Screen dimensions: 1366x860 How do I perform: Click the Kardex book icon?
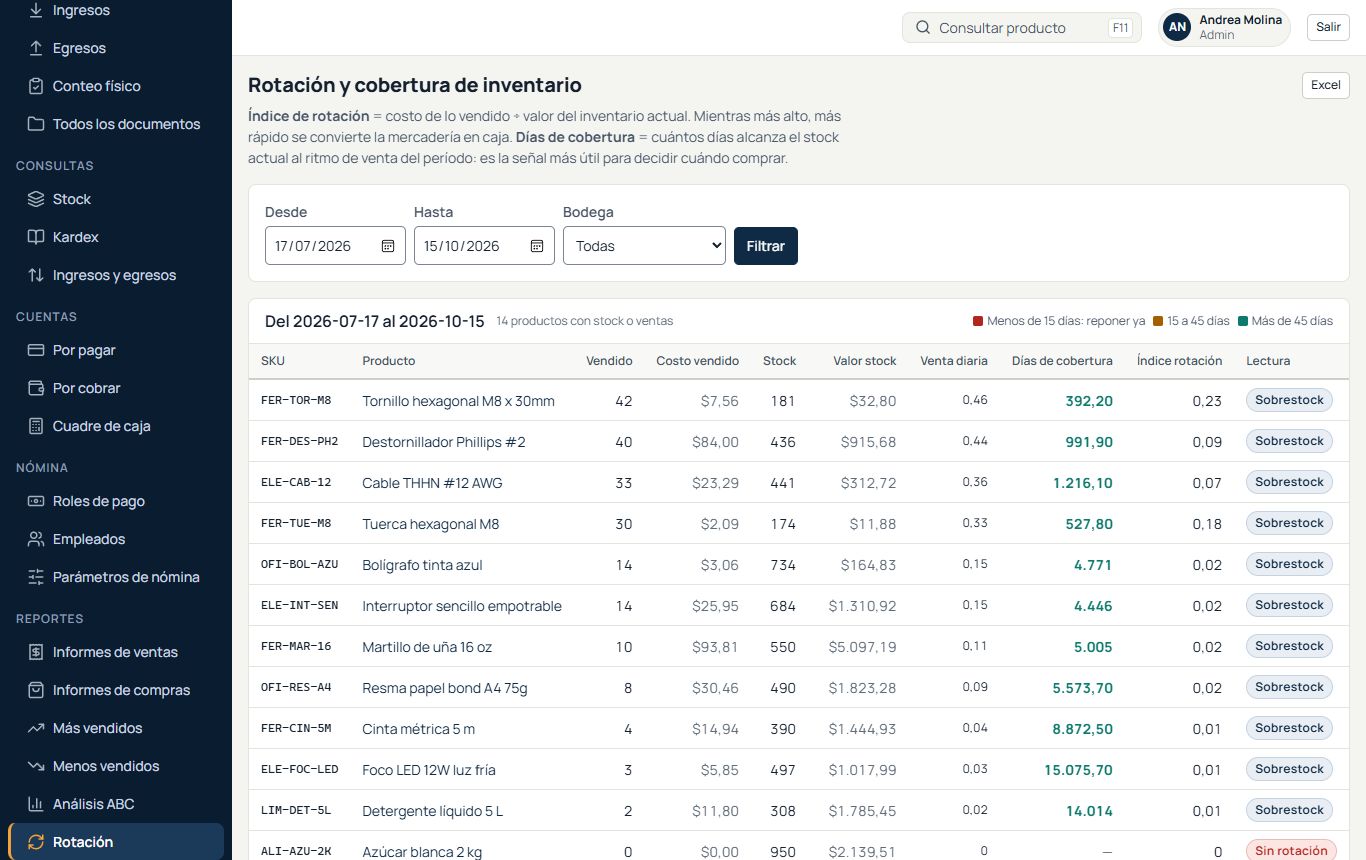coord(36,237)
